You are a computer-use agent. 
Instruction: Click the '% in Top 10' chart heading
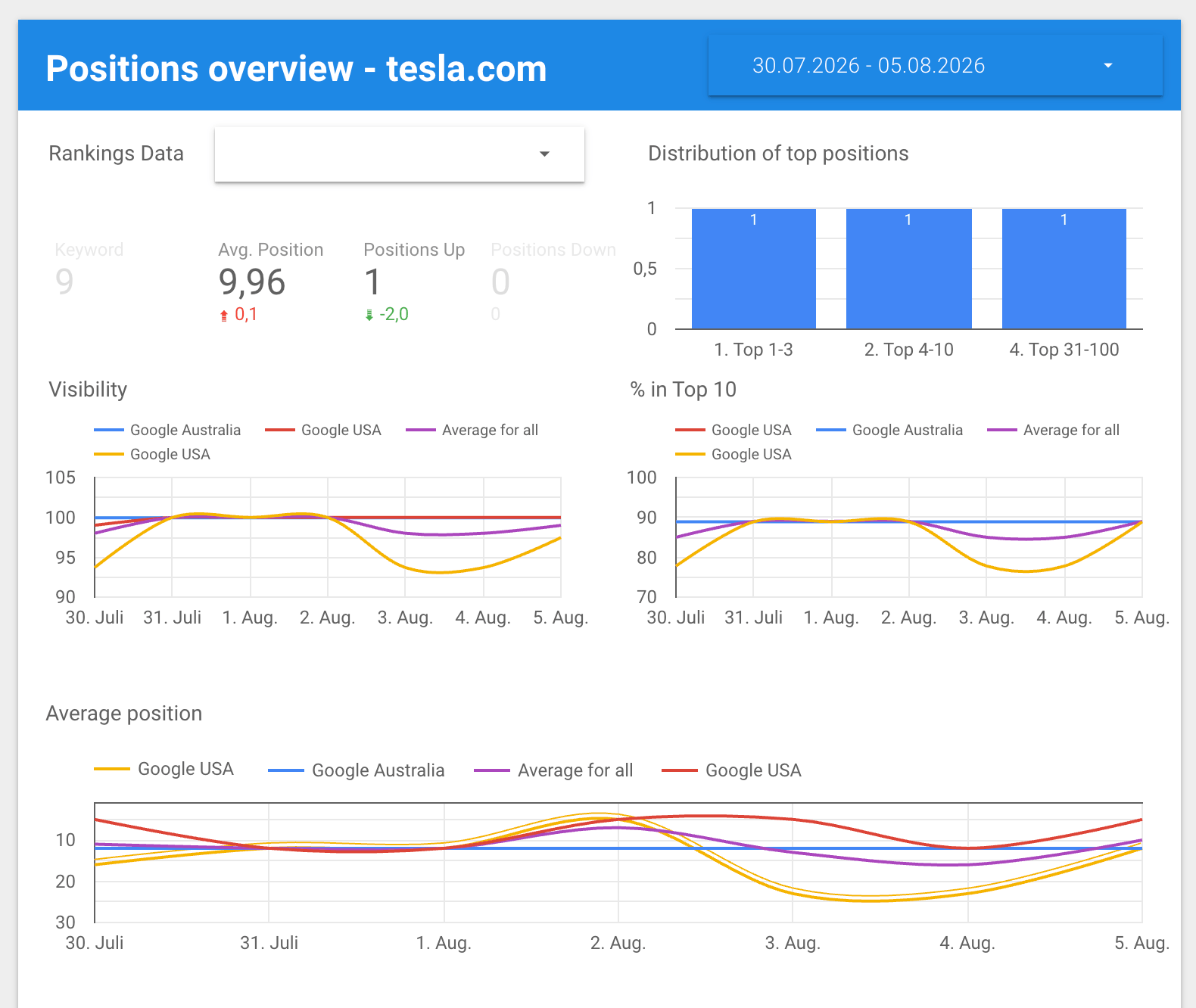point(684,390)
